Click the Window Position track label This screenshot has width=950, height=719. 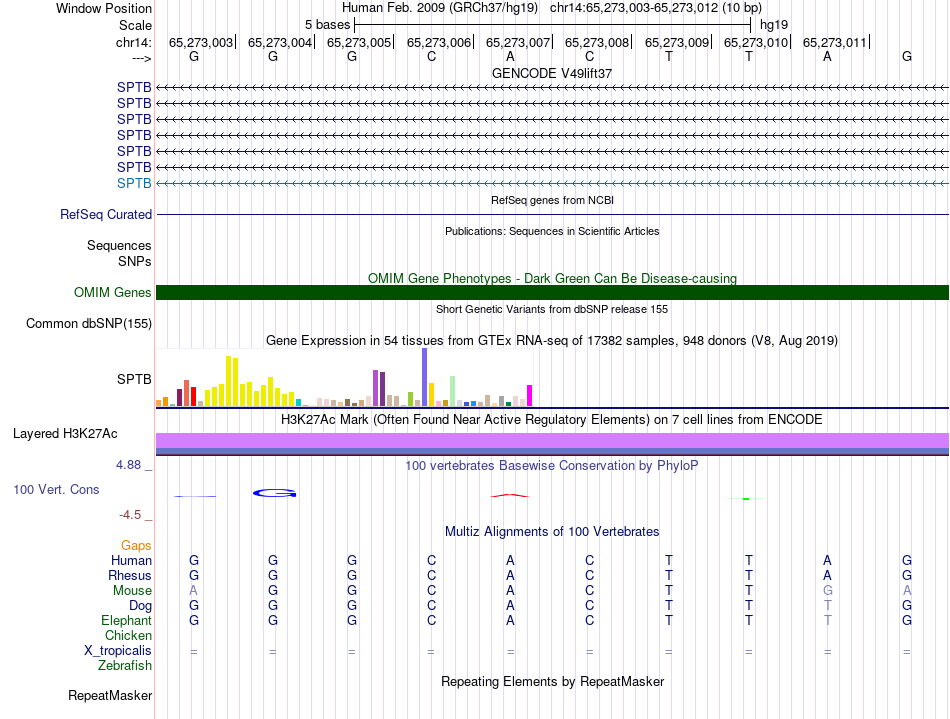click(104, 8)
